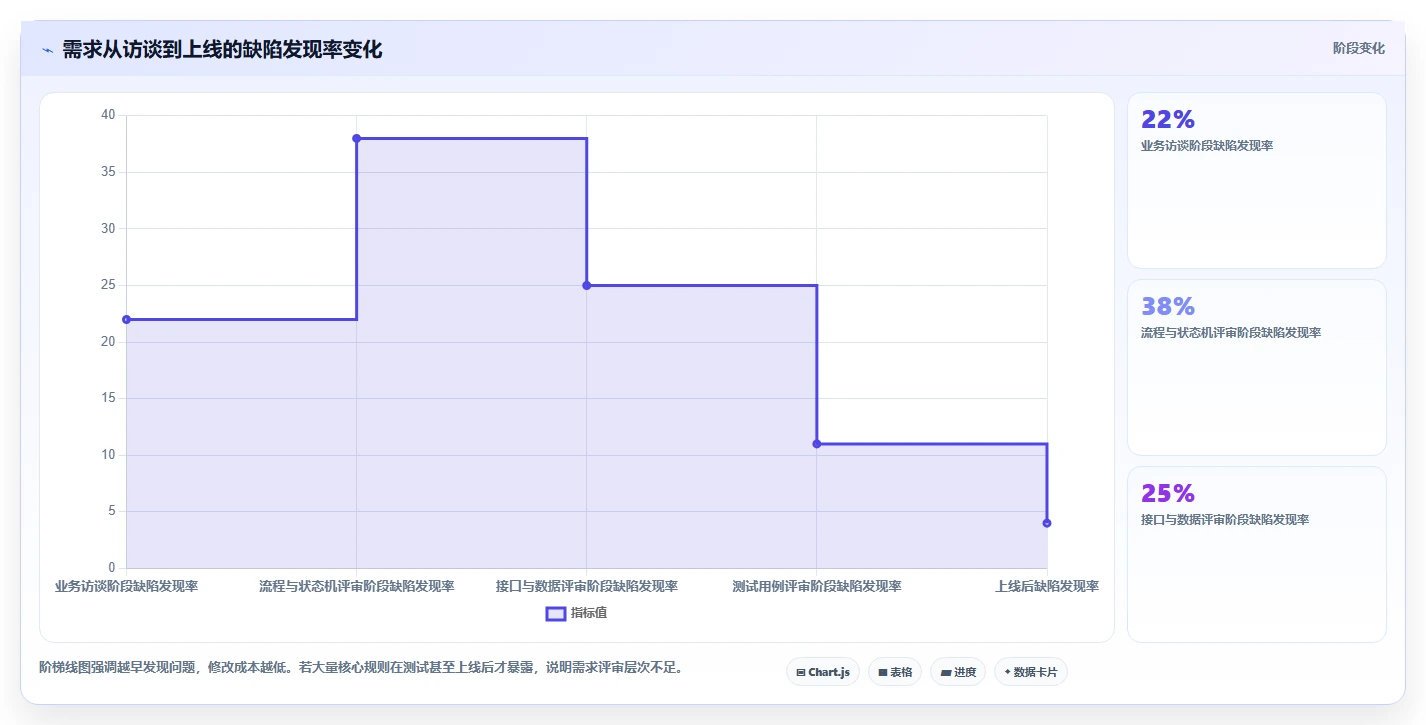Click x-axis label 业务访谈阶段缺陷发现率
1426x725 pixels.
pyautogui.click(x=126, y=586)
